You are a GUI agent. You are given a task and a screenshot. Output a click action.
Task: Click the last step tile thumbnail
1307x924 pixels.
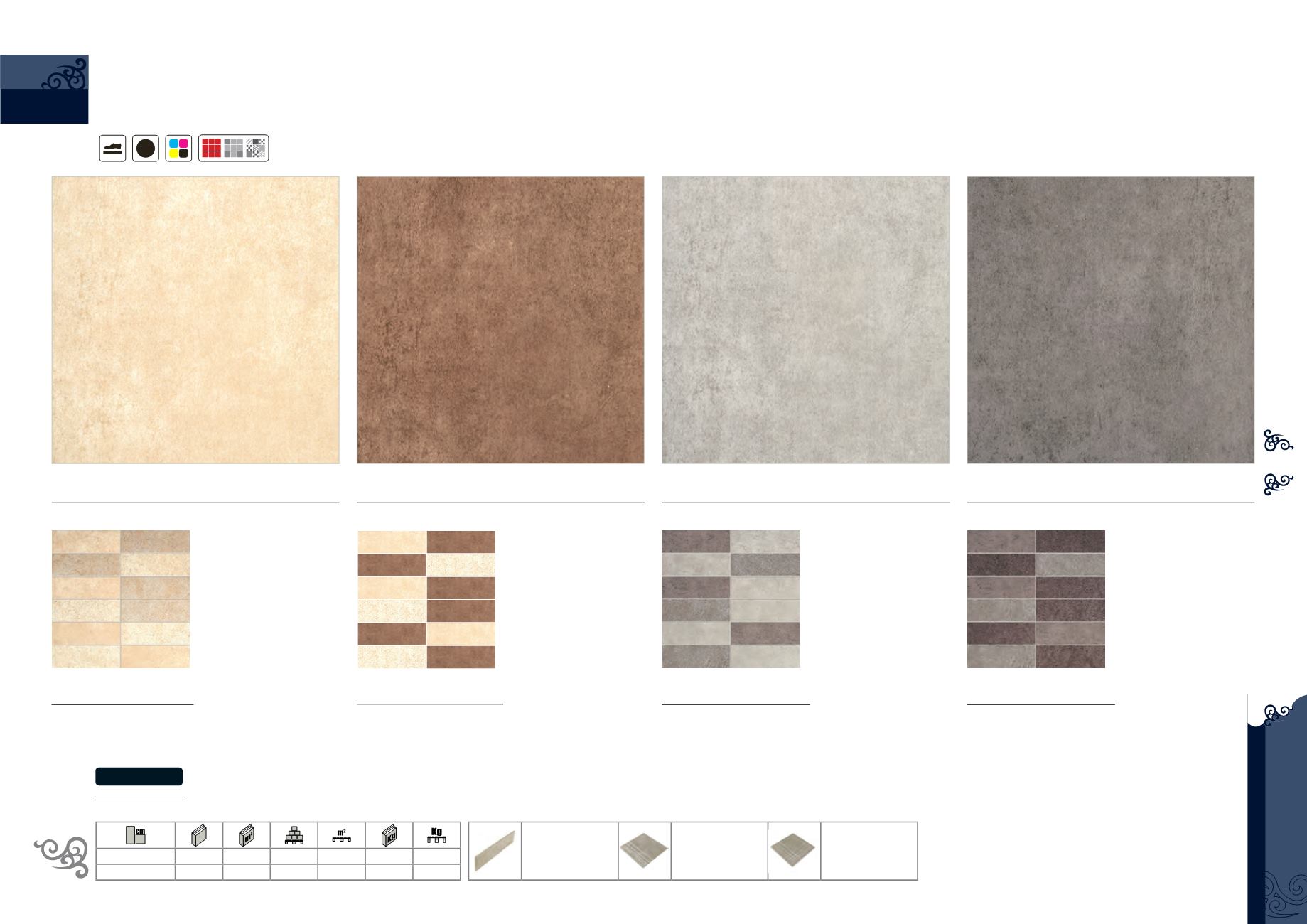pyautogui.click(x=794, y=851)
